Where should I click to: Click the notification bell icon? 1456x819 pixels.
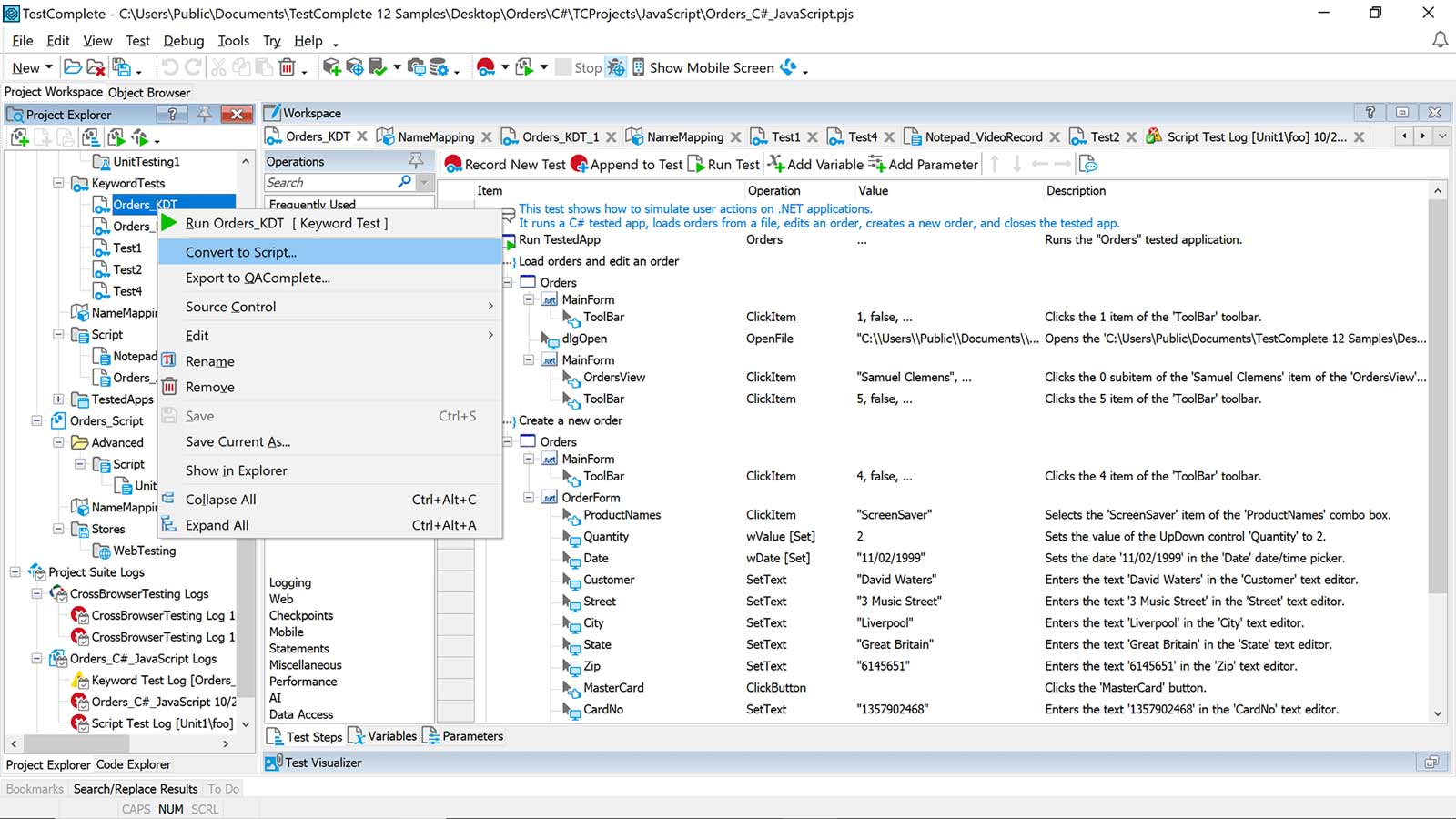click(1440, 40)
